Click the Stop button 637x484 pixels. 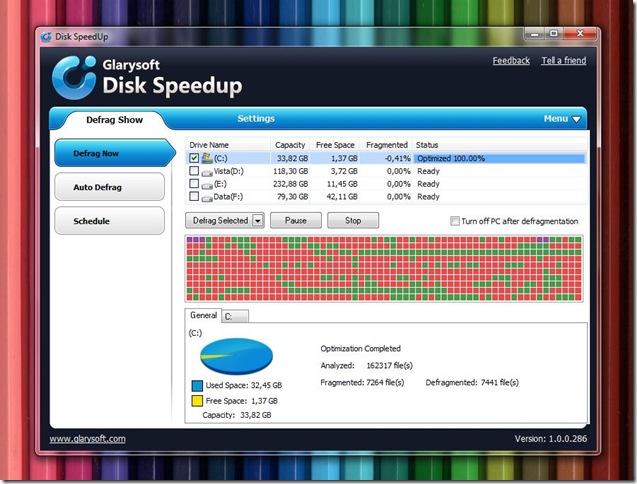(353, 221)
